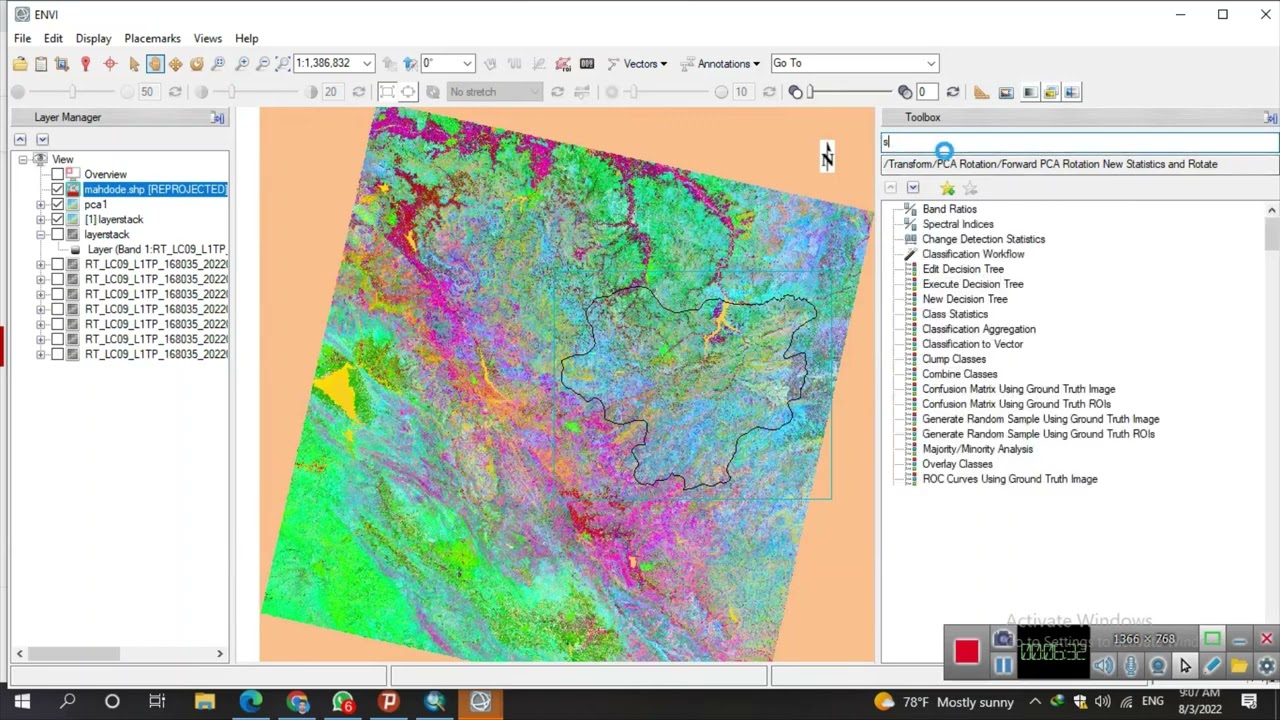This screenshot has width=1280, height=720.
Task: Click the brightness slider handle
Action: click(x=70, y=92)
